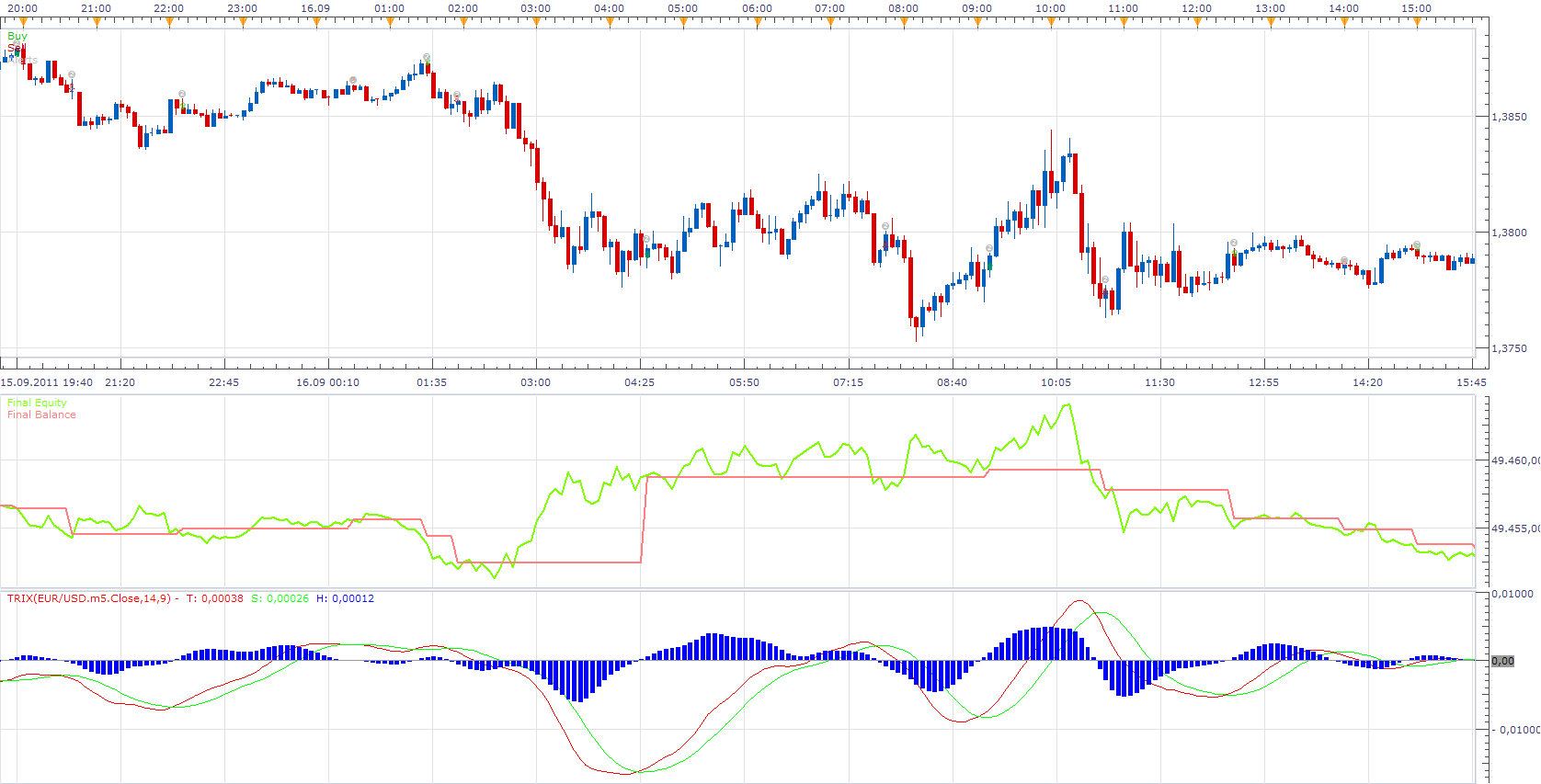Screen dimensions: 1541x784
Task: Select the orange time marker under 16.09
Action: (316, 22)
